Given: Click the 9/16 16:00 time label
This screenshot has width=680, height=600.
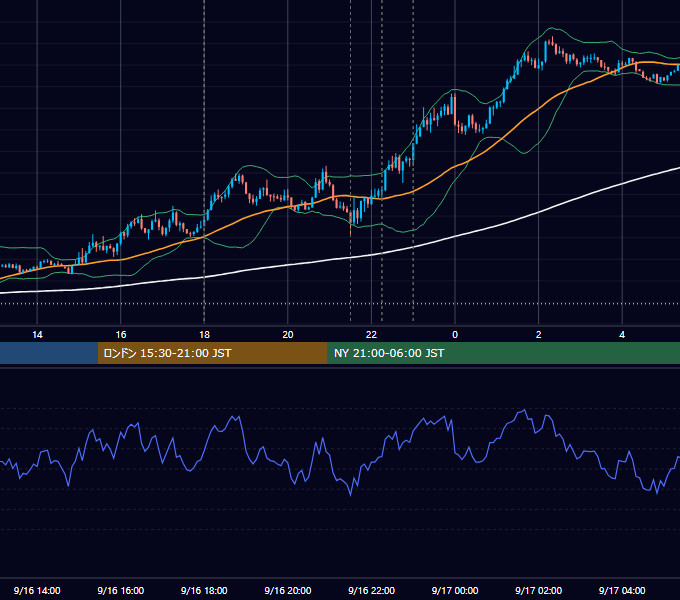Looking at the screenshot, I should (x=121, y=590).
